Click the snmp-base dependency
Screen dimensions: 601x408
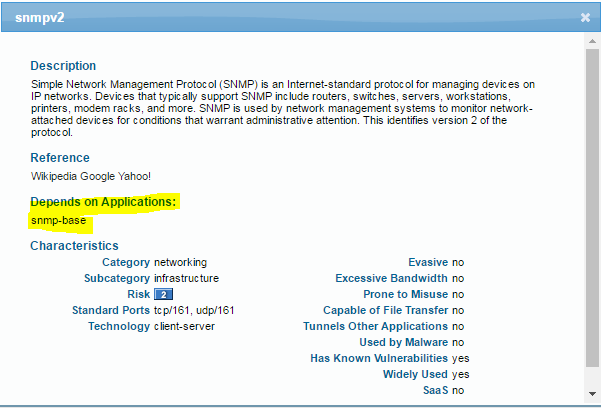coord(58,220)
